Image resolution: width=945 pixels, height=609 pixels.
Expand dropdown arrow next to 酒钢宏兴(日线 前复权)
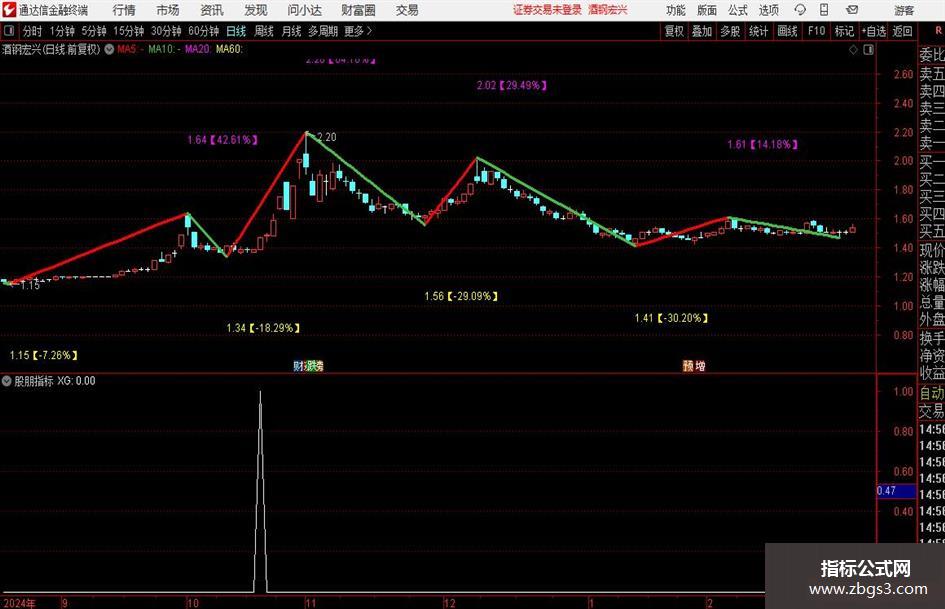tap(109, 49)
